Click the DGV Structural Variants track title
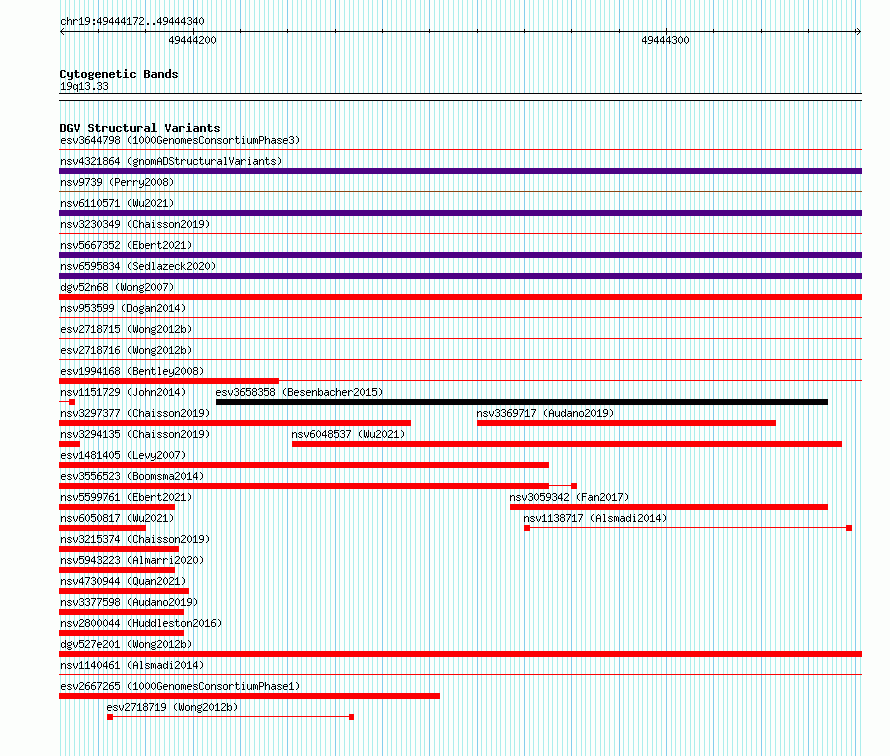 click(x=140, y=128)
